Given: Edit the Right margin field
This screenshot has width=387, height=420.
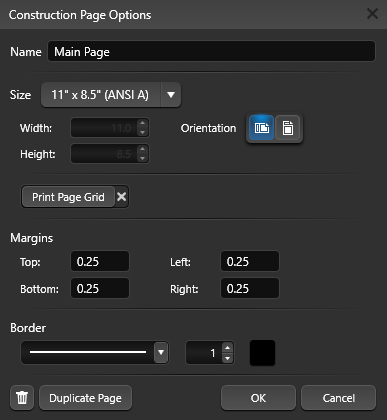Looking at the screenshot, I should [250, 288].
